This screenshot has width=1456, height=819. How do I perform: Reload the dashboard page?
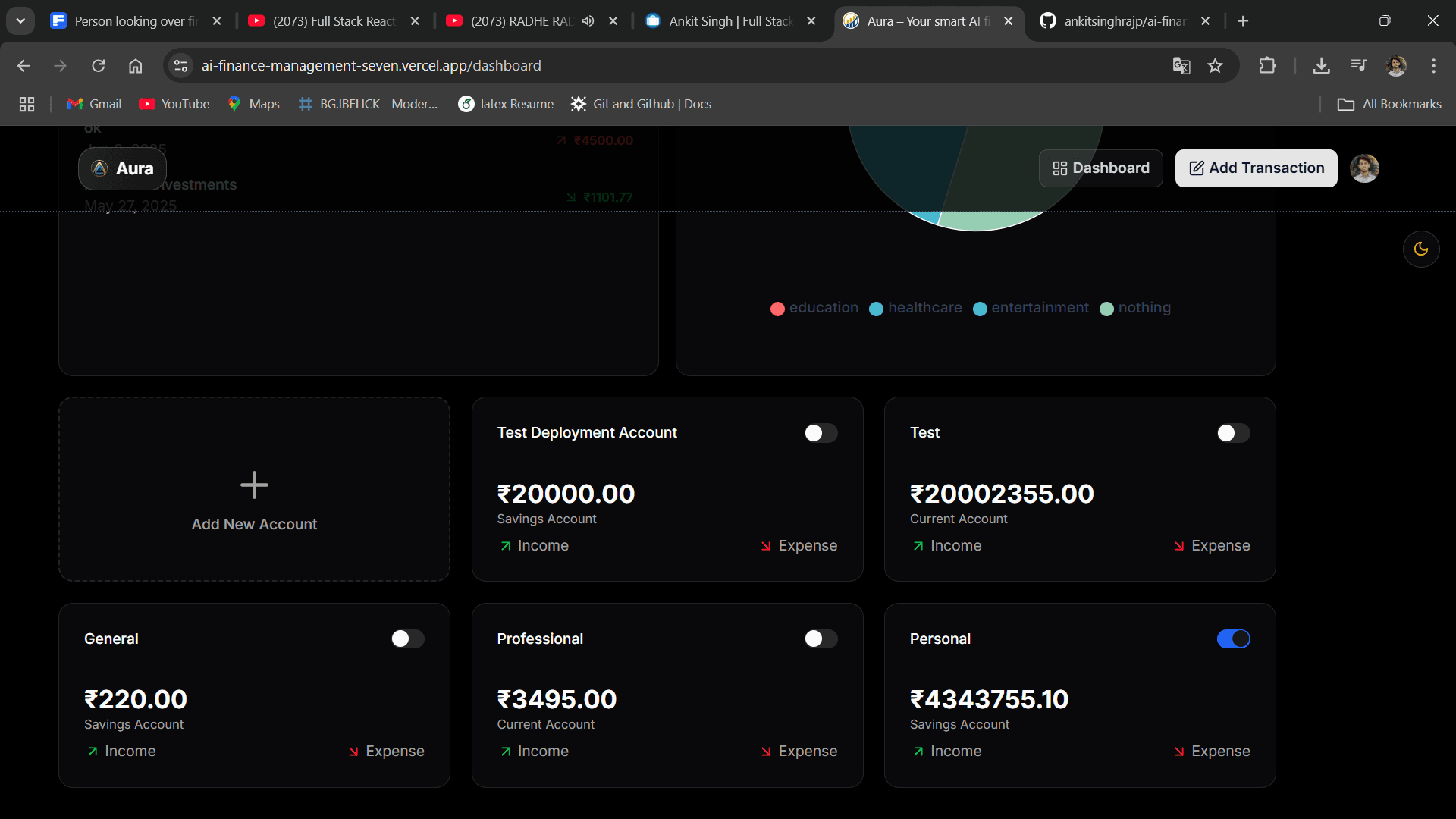click(x=99, y=66)
